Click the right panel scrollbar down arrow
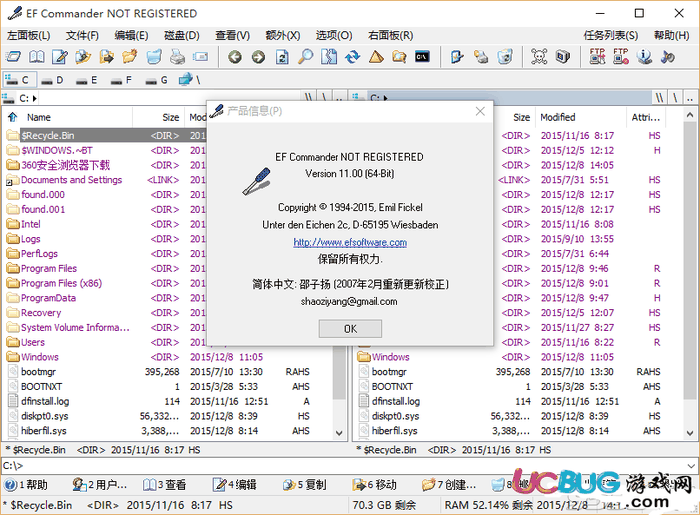The image size is (700, 515). click(x=690, y=433)
